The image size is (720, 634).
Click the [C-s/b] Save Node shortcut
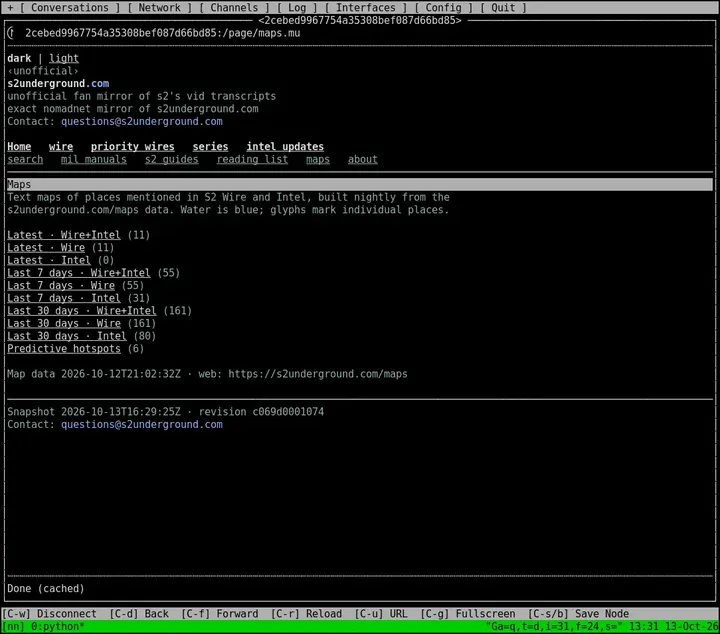click(578, 614)
